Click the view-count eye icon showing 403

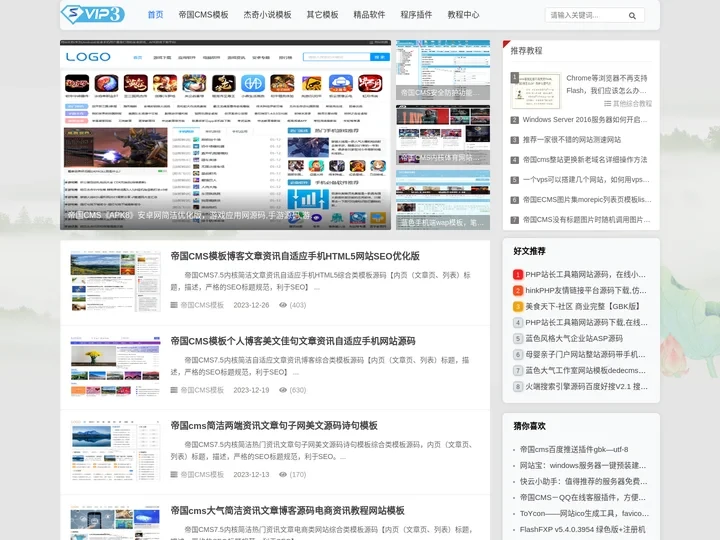coord(283,305)
